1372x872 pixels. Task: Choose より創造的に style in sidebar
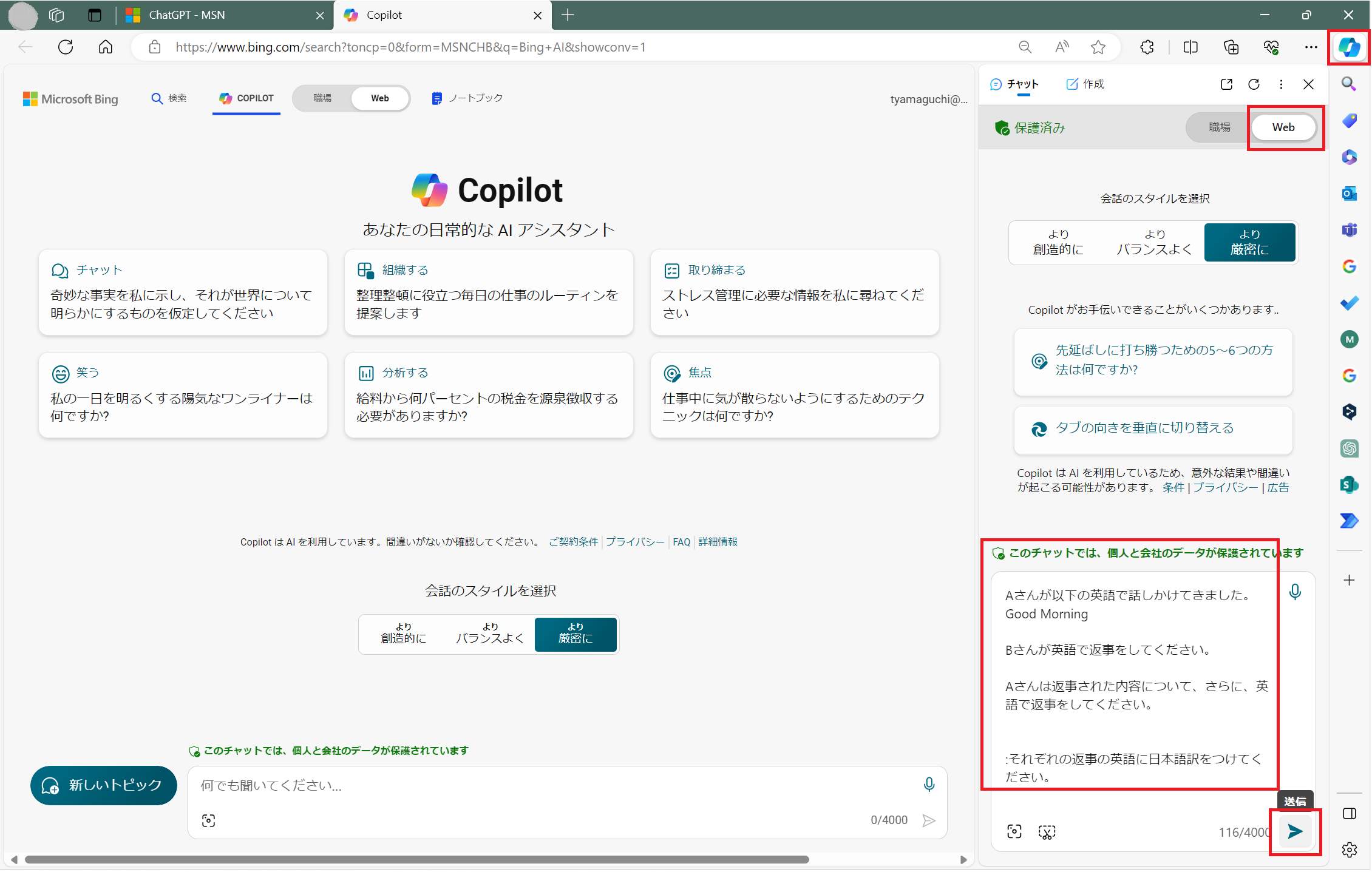click(1058, 242)
